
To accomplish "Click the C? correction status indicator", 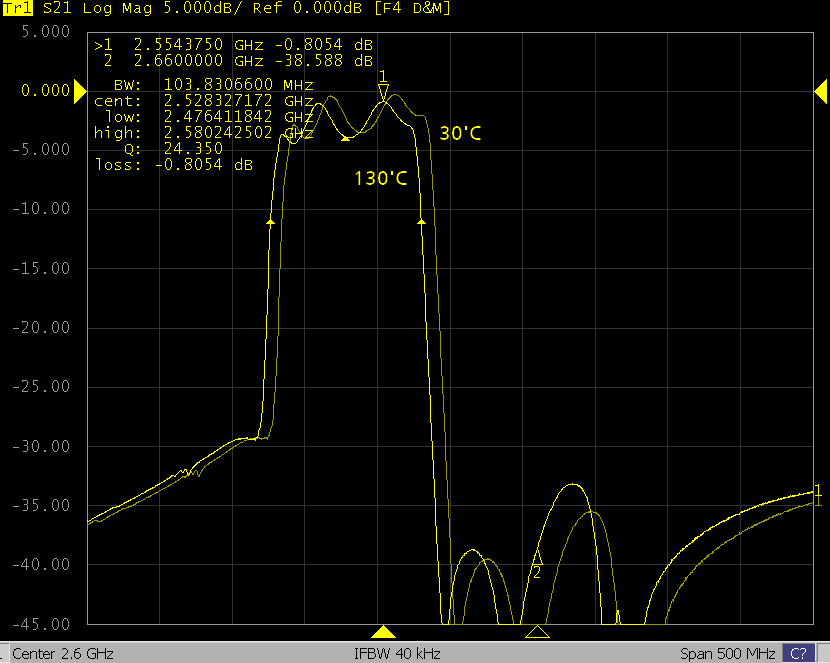I will 797,654.
